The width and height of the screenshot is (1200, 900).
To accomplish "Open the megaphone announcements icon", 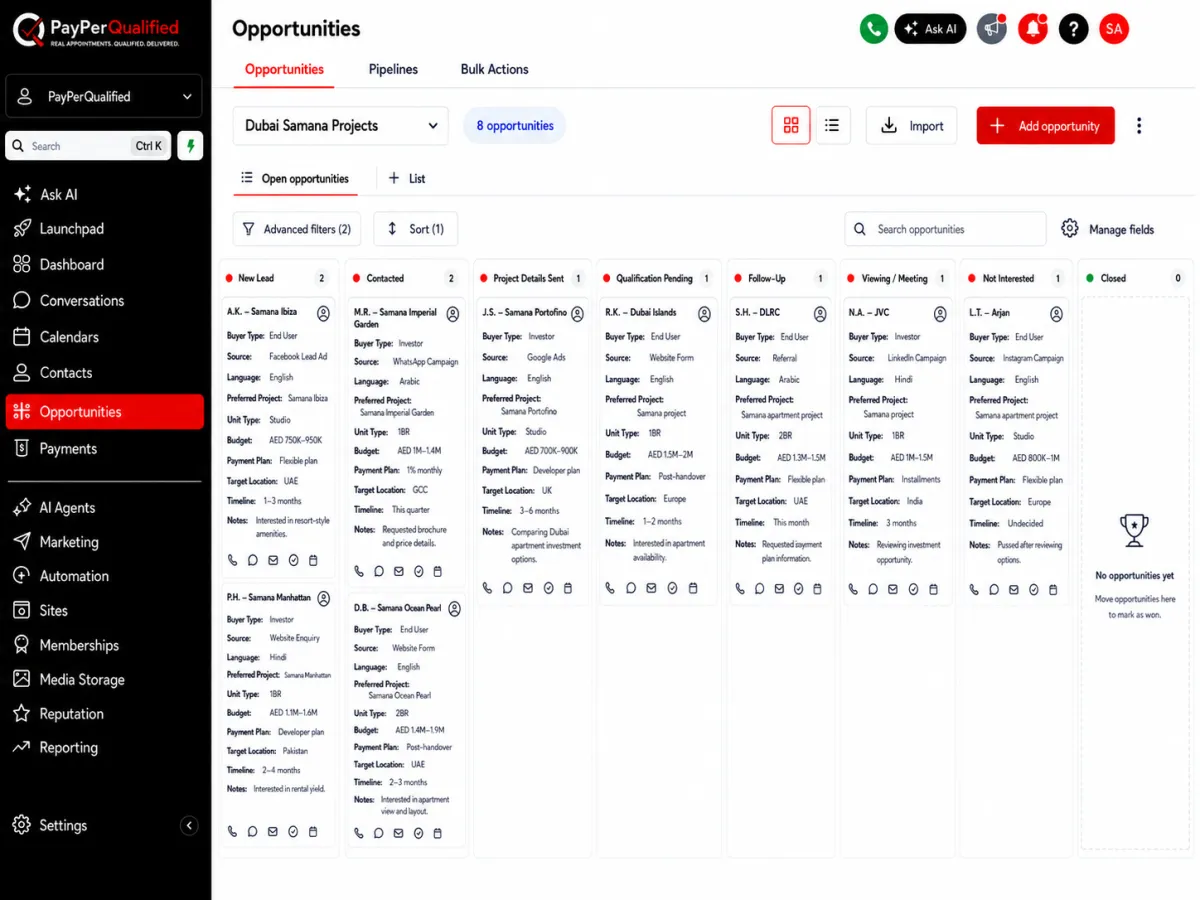I will click(991, 29).
